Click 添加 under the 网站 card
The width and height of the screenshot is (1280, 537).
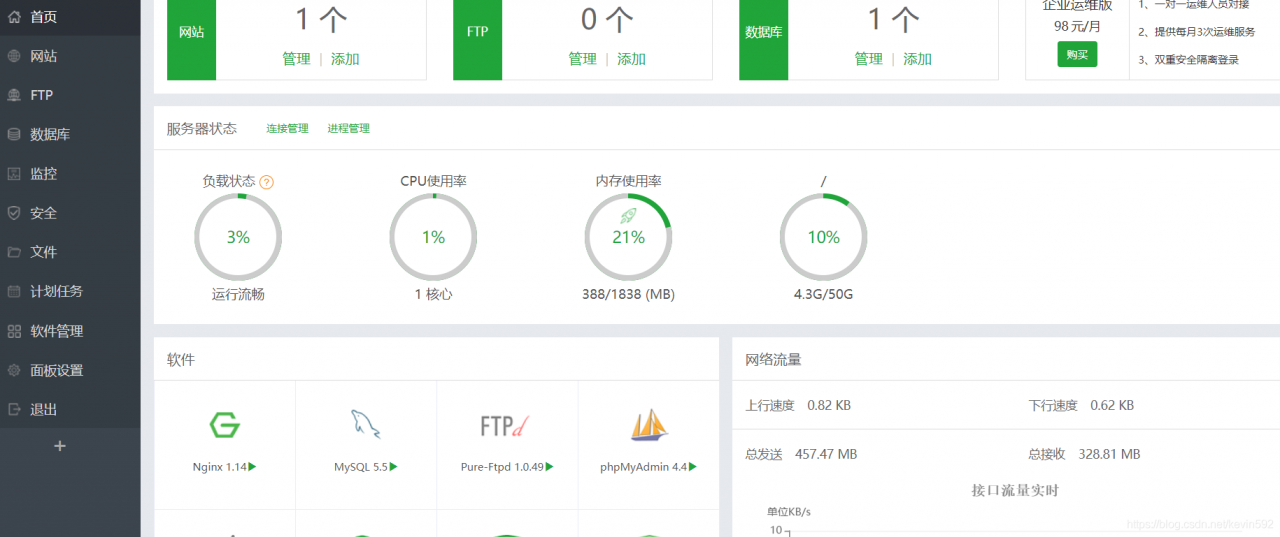coord(345,59)
